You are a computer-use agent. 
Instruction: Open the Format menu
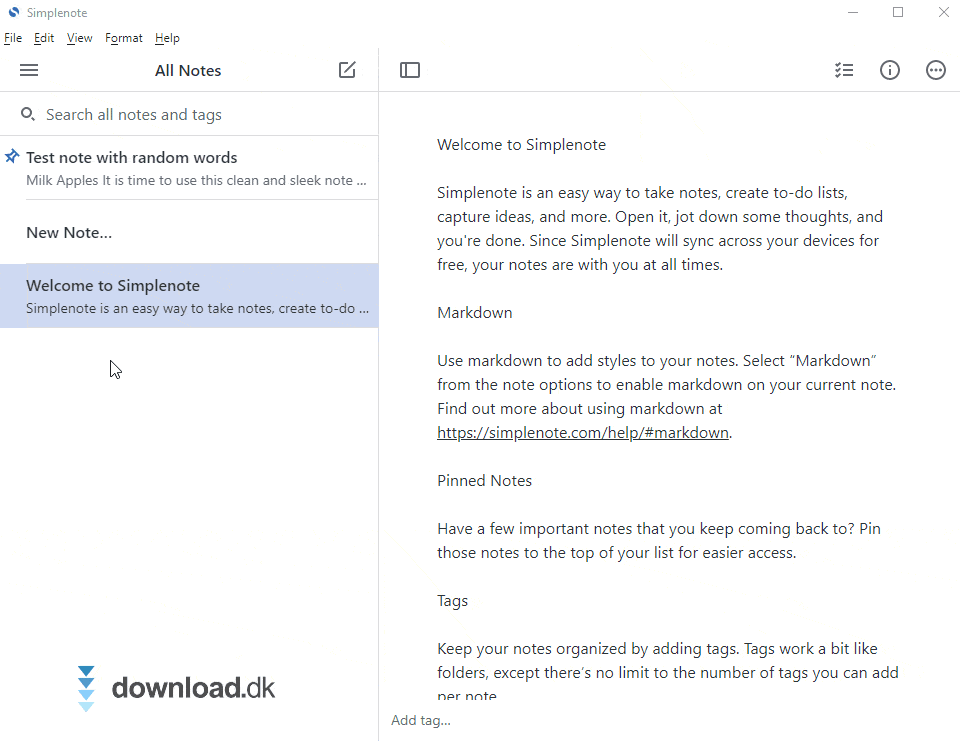[x=124, y=38]
